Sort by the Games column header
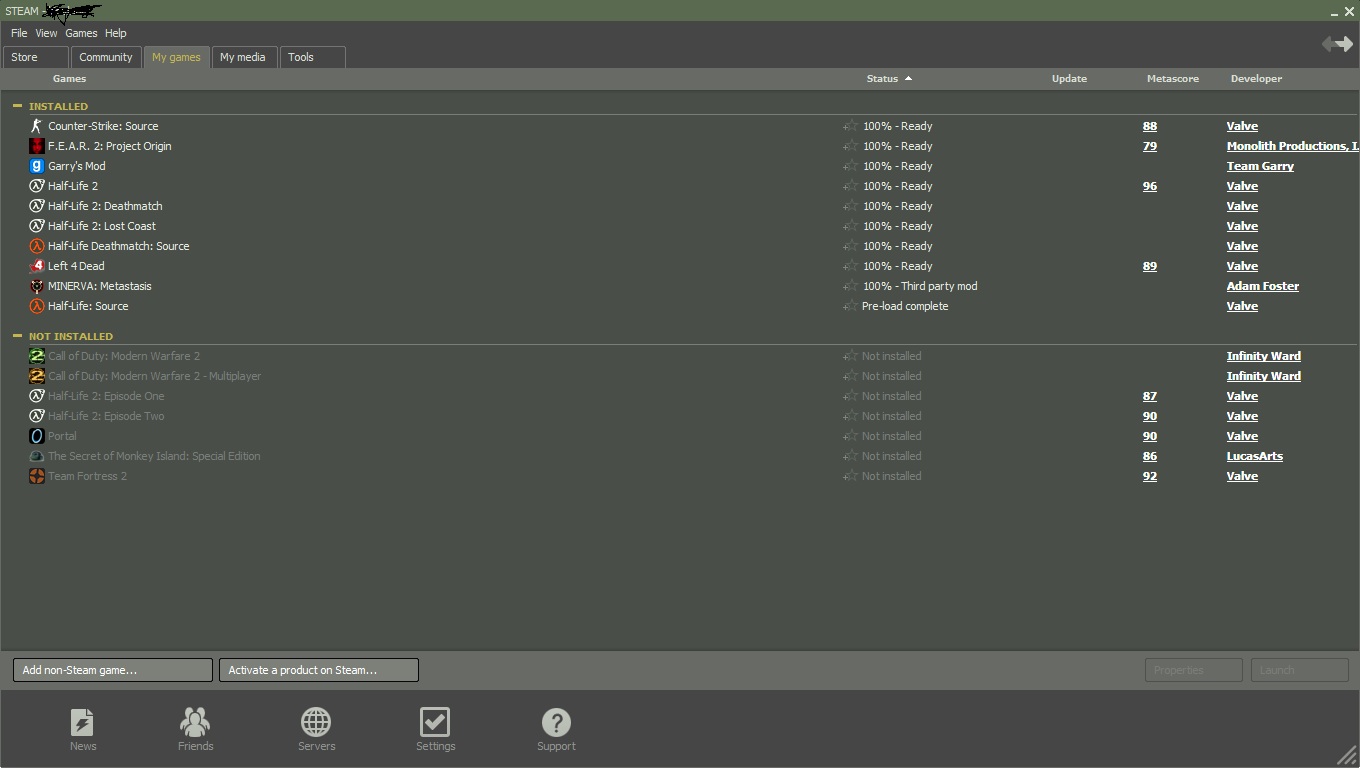1360x768 pixels. pyautogui.click(x=69, y=78)
